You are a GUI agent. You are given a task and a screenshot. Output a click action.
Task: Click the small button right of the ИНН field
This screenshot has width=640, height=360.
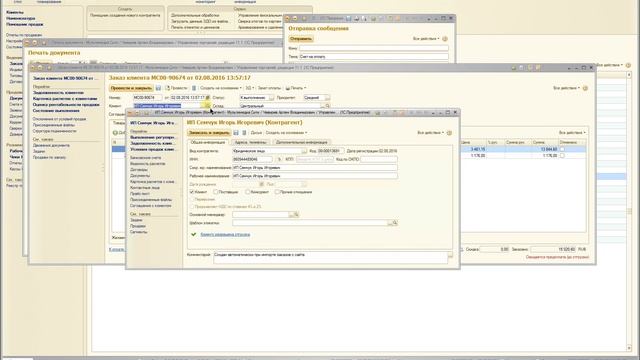pyautogui.click(x=280, y=159)
